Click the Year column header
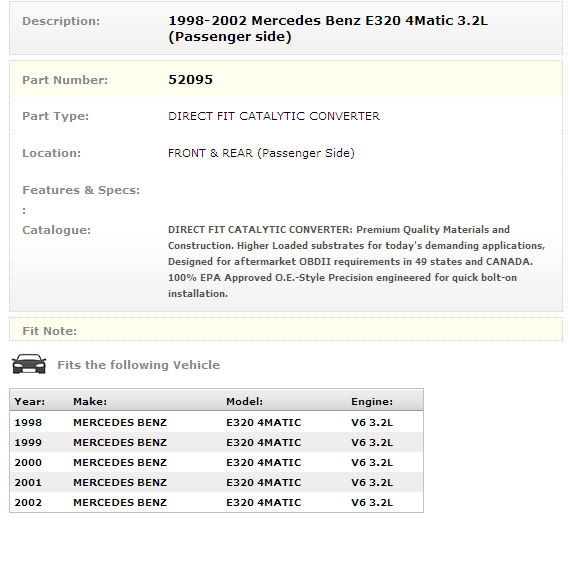570x583 pixels. (x=29, y=402)
